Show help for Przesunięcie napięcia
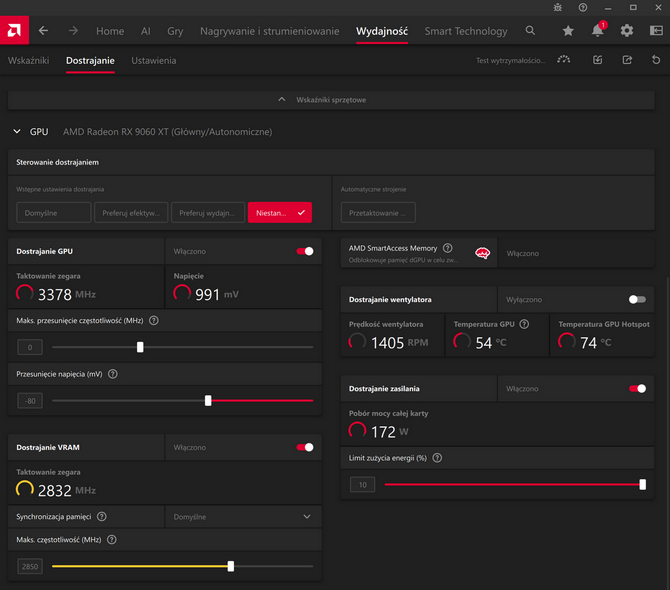 [x=113, y=374]
